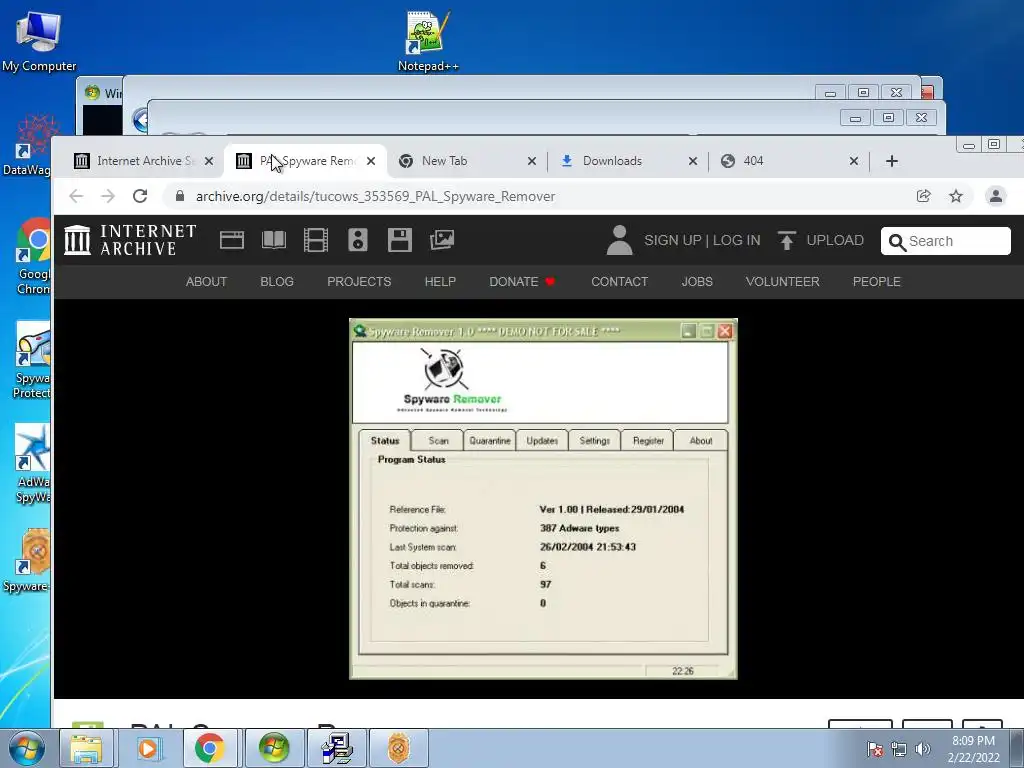Screen dimensions: 1024x768
Task: Open the JOBS menu link
Action: coord(697,281)
